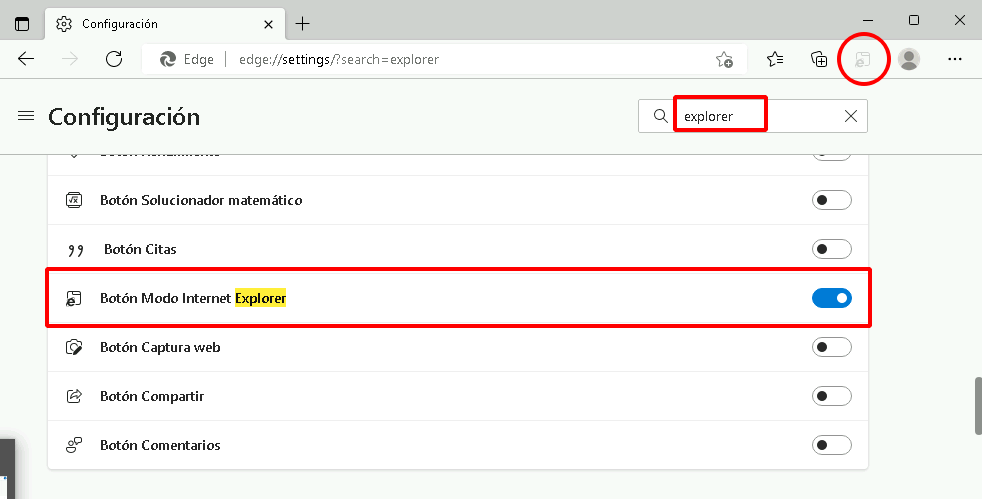The width and height of the screenshot is (982, 499).
Task: Go back with the browser back arrow
Action: click(x=26, y=59)
